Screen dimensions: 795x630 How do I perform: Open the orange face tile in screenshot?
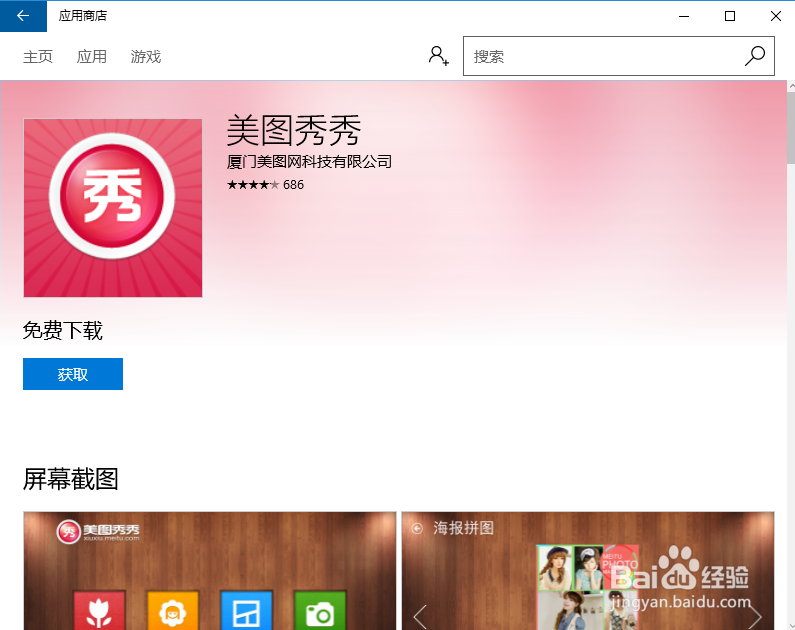pos(173,610)
